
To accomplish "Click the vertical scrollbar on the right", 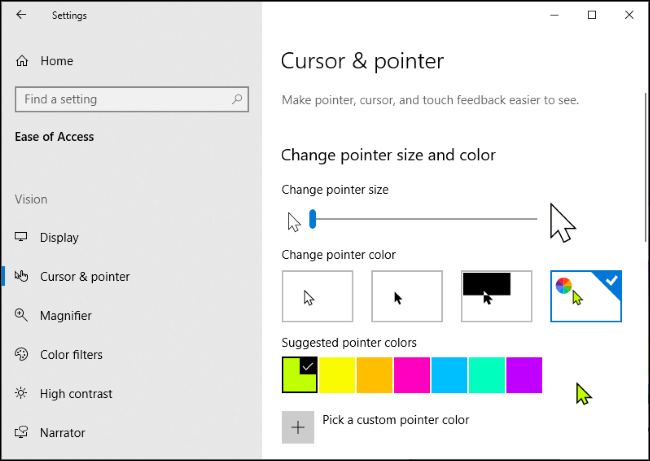I will [647, 167].
